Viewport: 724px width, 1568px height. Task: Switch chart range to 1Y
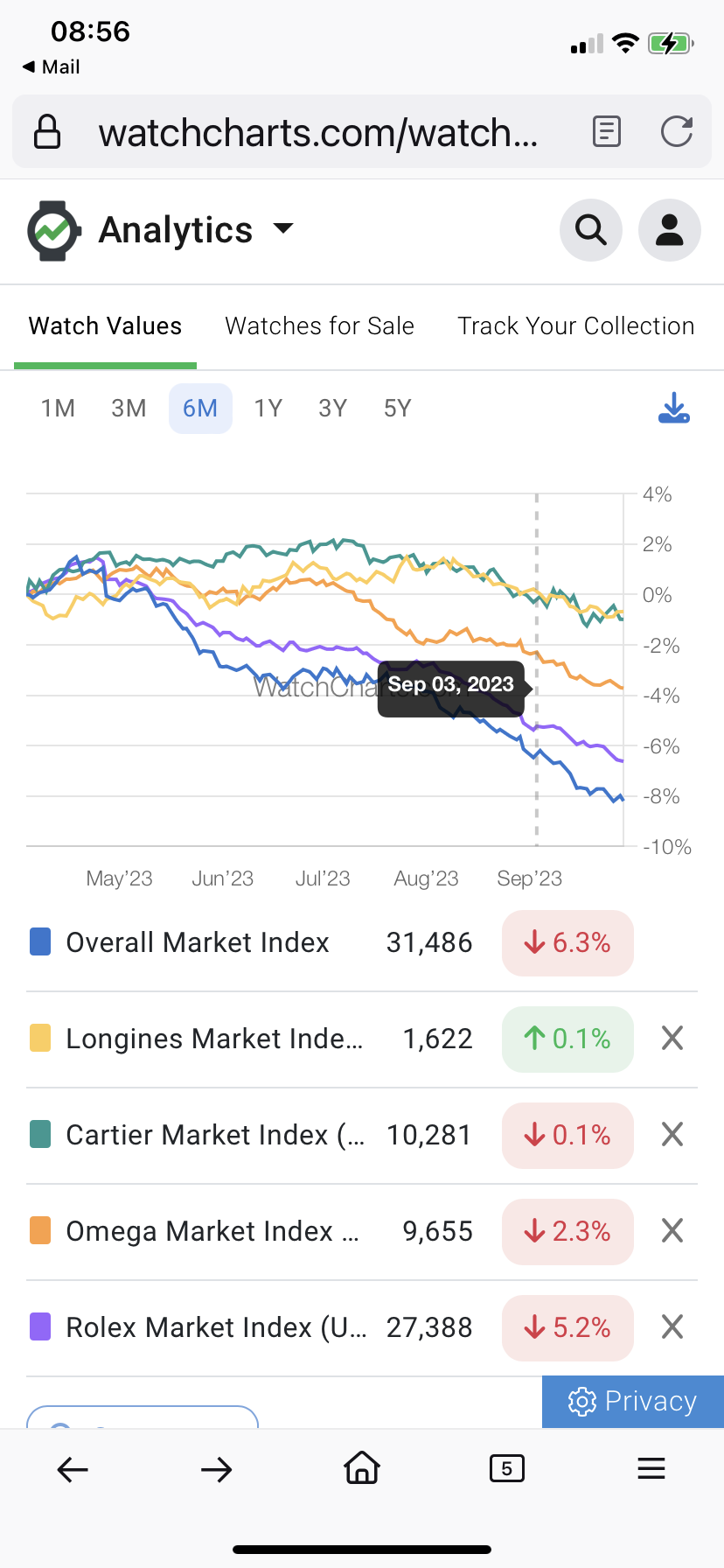coord(268,409)
